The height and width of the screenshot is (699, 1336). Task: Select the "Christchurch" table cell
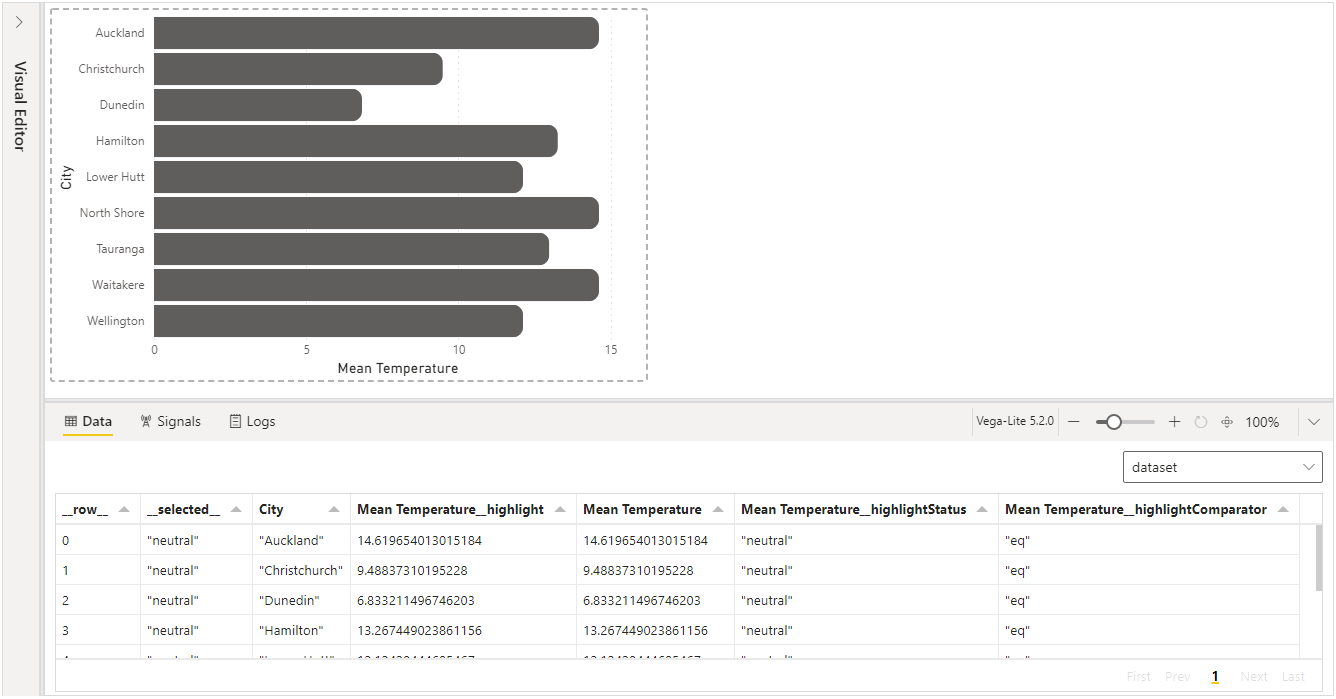pyautogui.click(x=300, y=571)
